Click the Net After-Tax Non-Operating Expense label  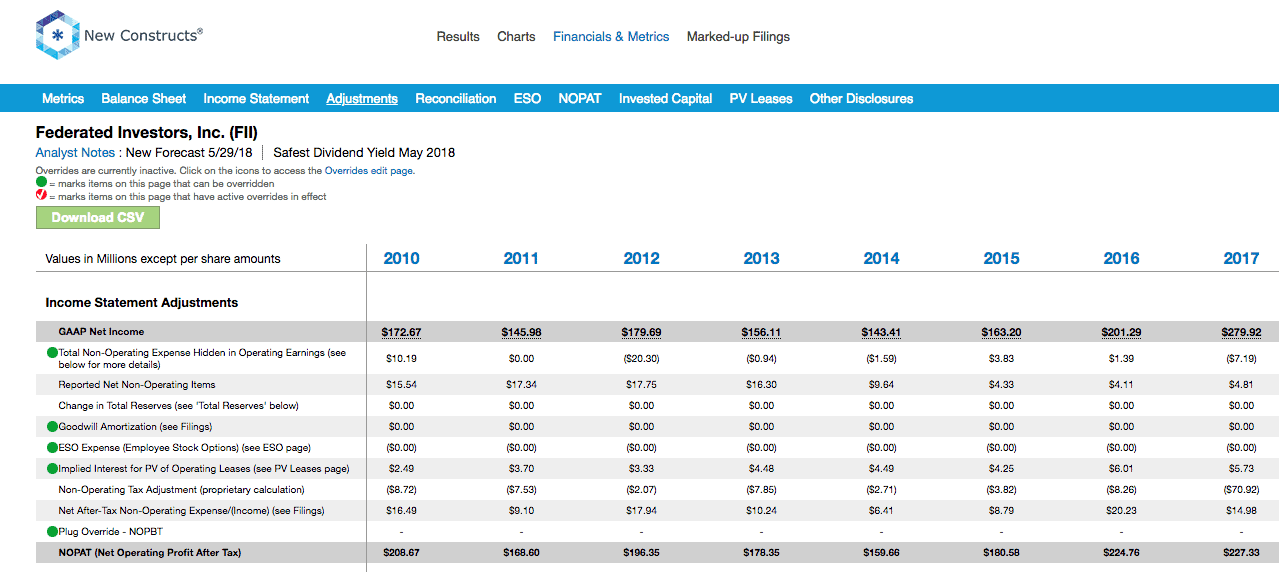pyautogui.click(x=191, y=511)
